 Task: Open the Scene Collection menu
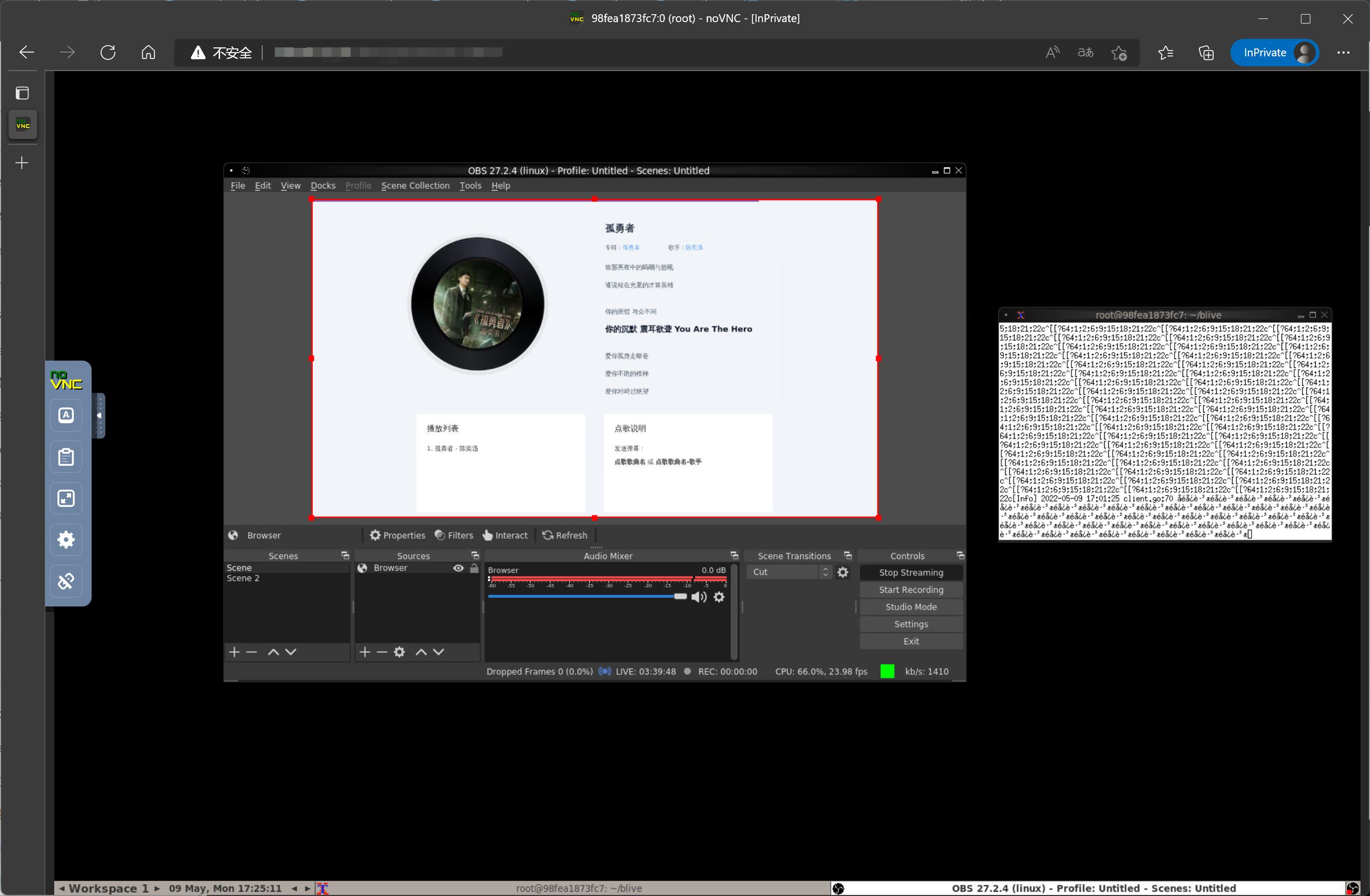click(x=415, y=185)
